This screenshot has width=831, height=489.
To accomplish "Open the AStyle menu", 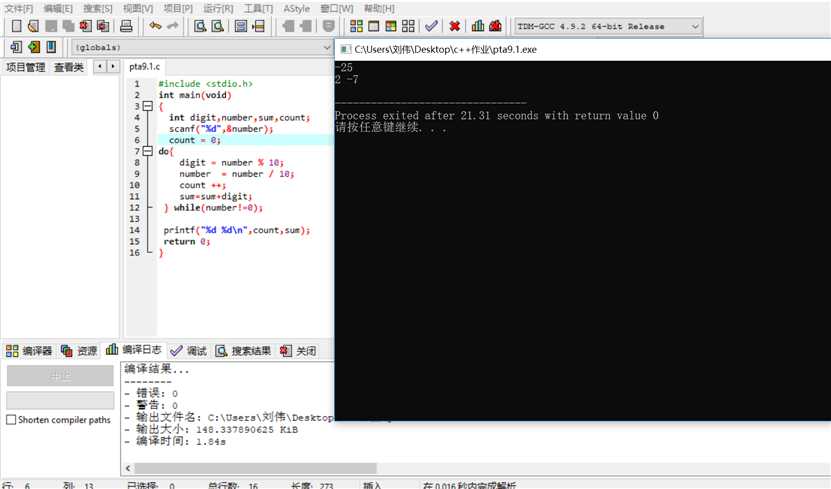I will point(296,8).
